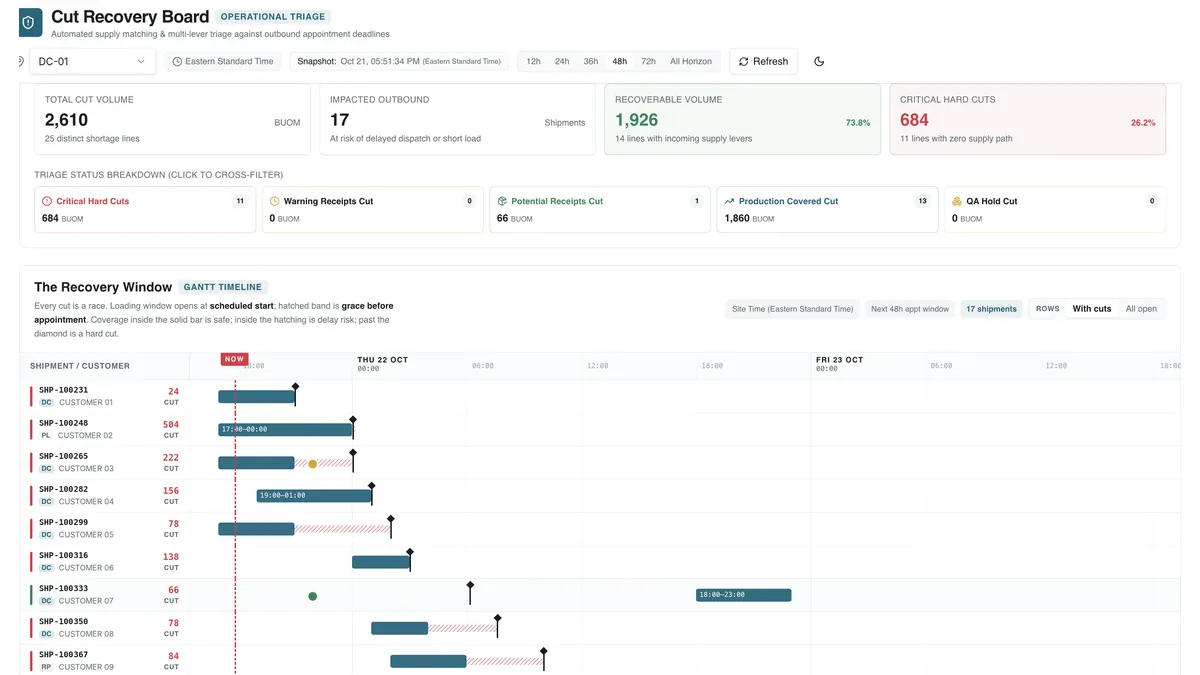Select the 12h horizon option
This screenshot has height=675, width=1200.
[533, 61]
